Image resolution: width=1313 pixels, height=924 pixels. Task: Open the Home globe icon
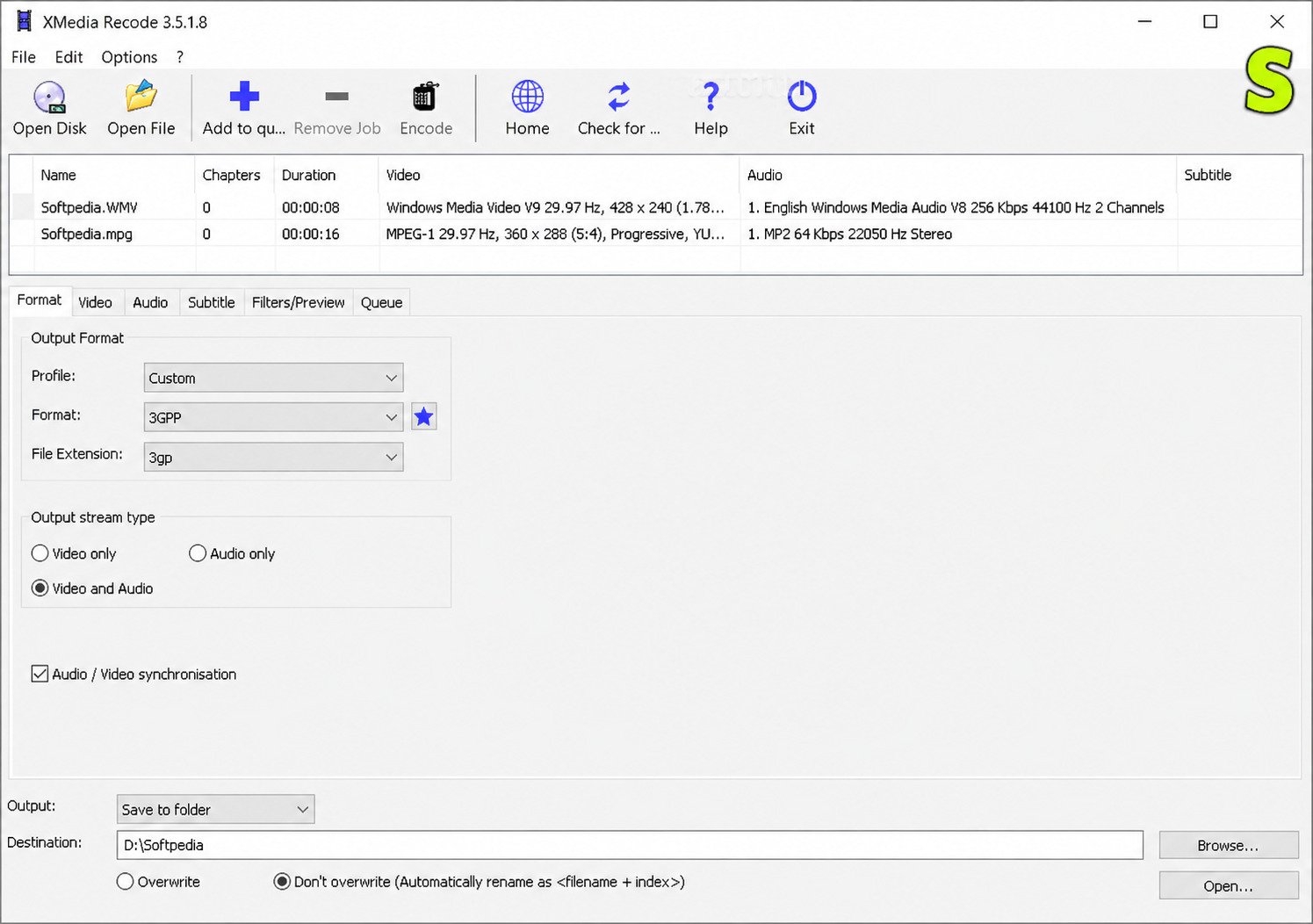(x=527, y=97)
